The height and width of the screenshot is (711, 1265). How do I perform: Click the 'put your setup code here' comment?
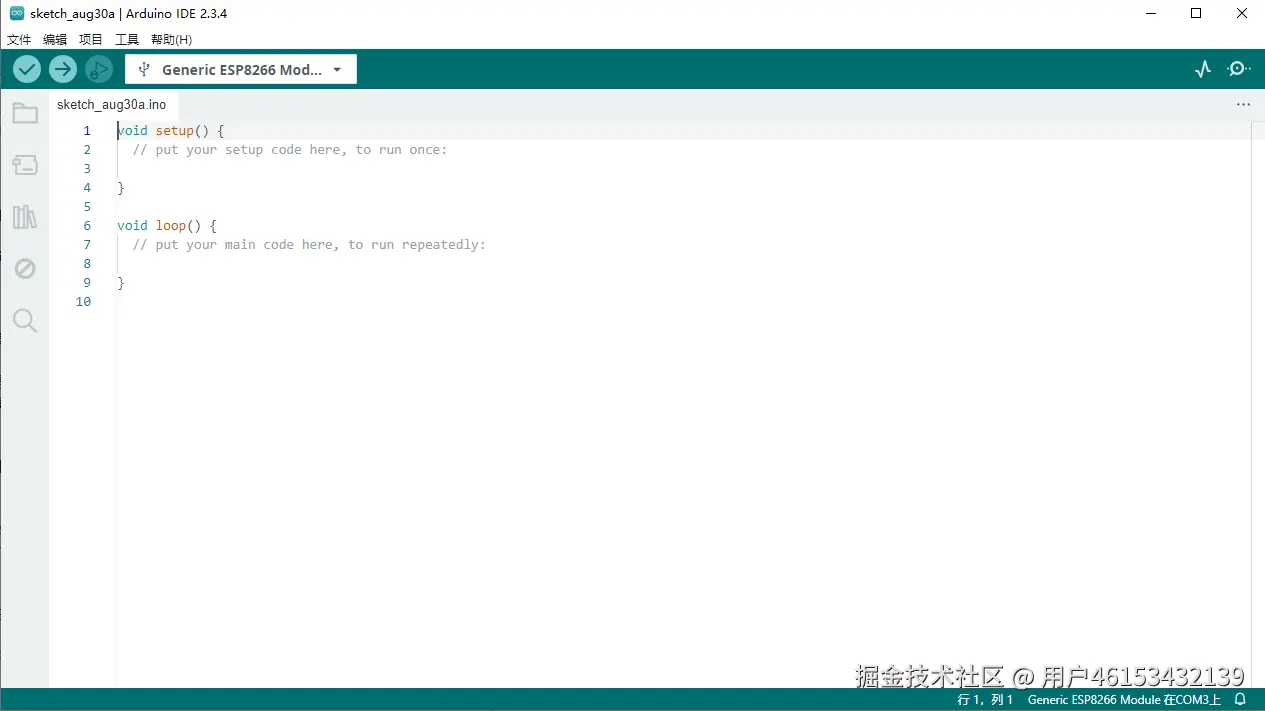point(290,150)
